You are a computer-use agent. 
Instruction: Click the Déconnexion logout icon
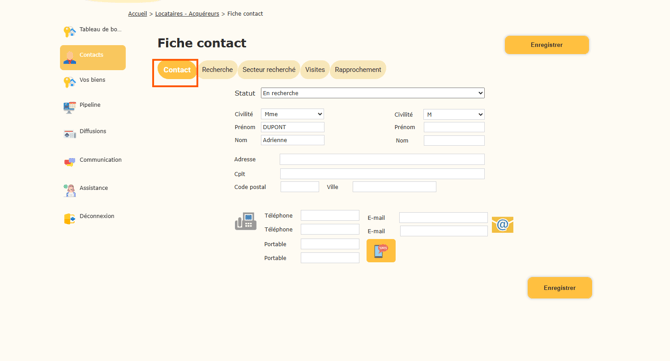click(70, 219)
